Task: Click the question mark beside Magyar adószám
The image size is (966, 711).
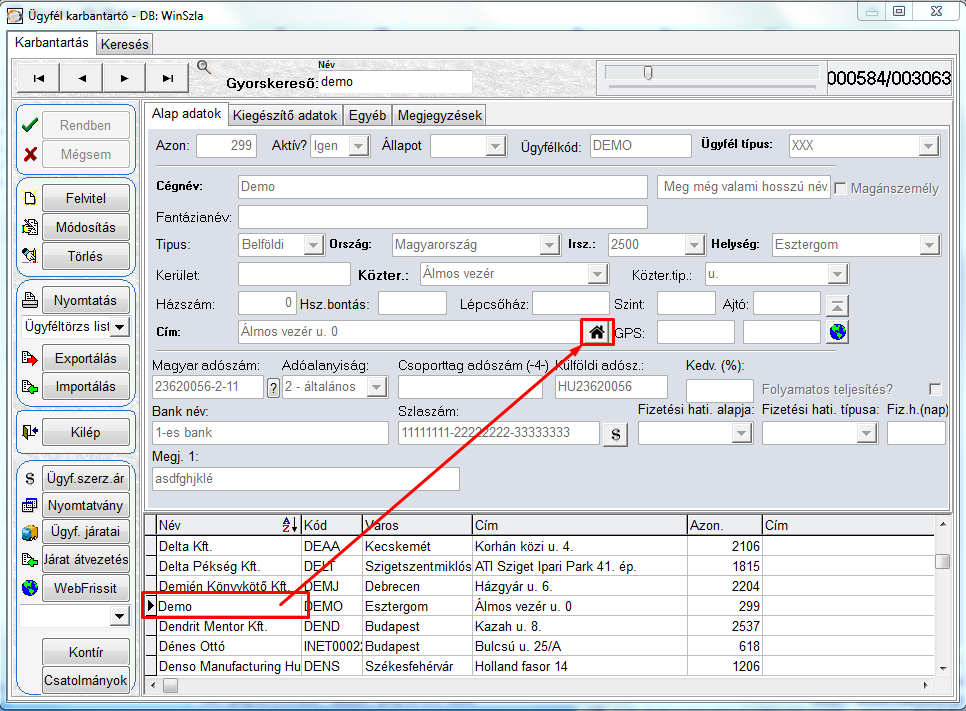Action: (x=274, y=388)
